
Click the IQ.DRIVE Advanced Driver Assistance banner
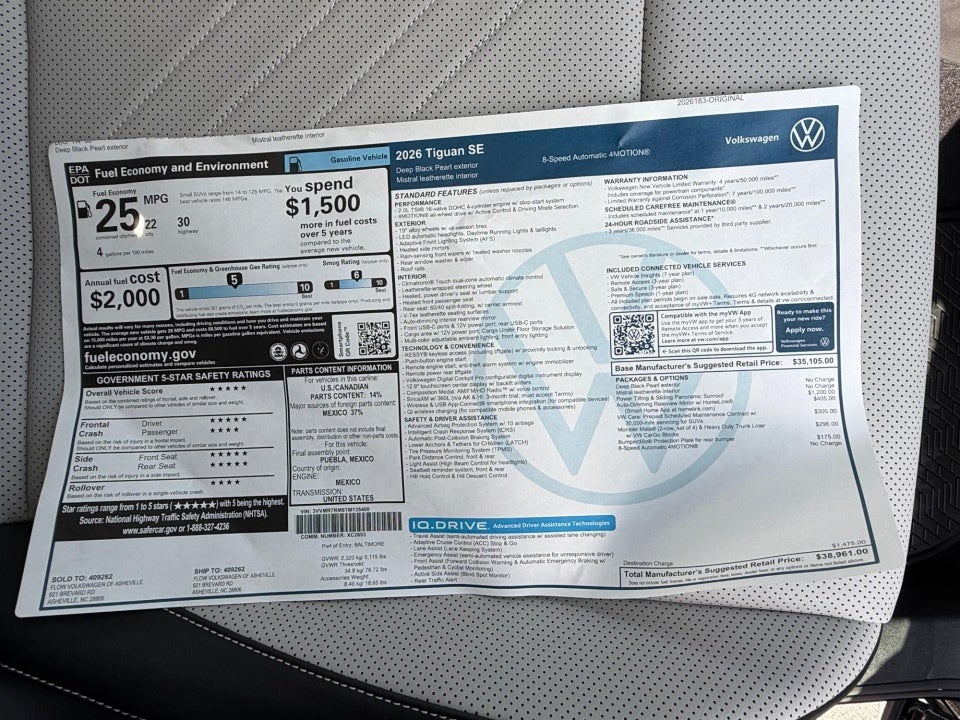(x=512, y=525)
